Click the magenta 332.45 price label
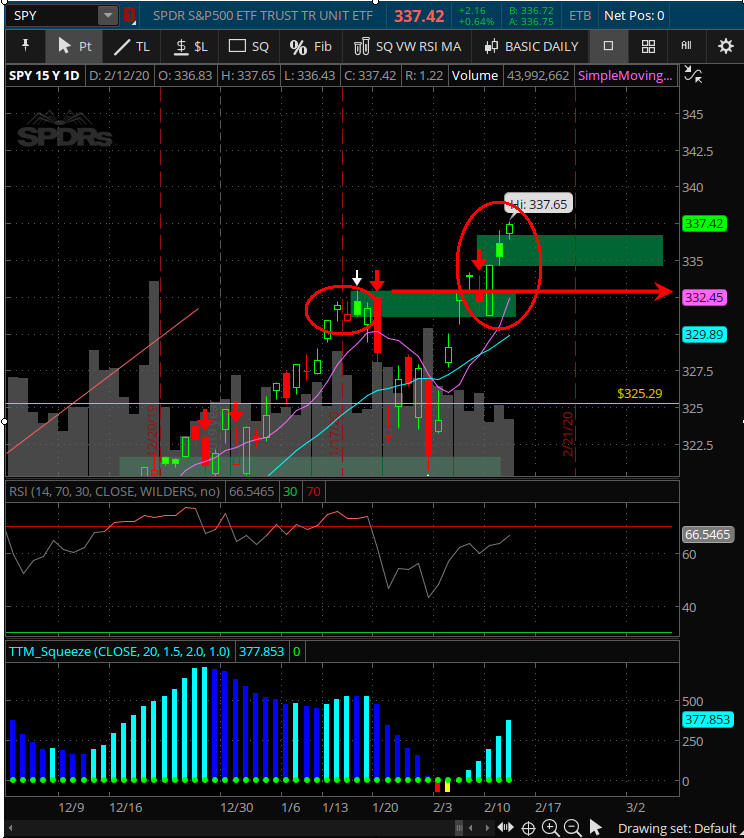This screenshot has height=838, width=744. click(704, 297)
